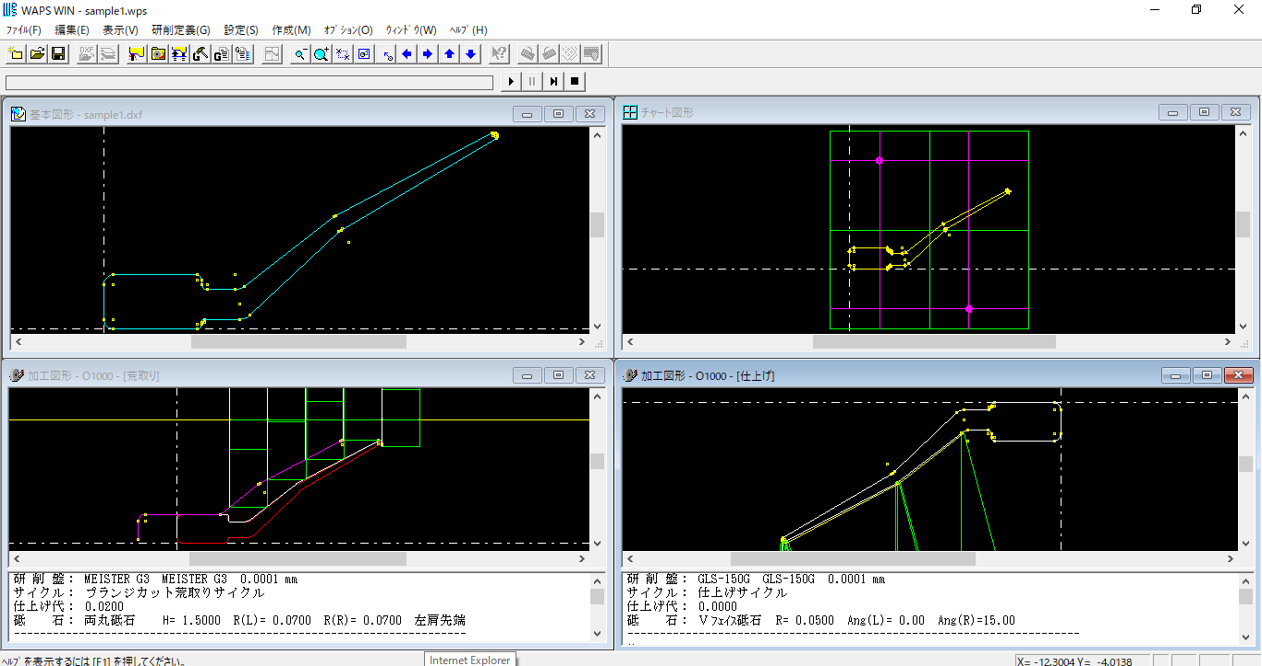Screen dimensions: 1262x666
Task: Pause the simulation playback
Action: tap(532, 82)
